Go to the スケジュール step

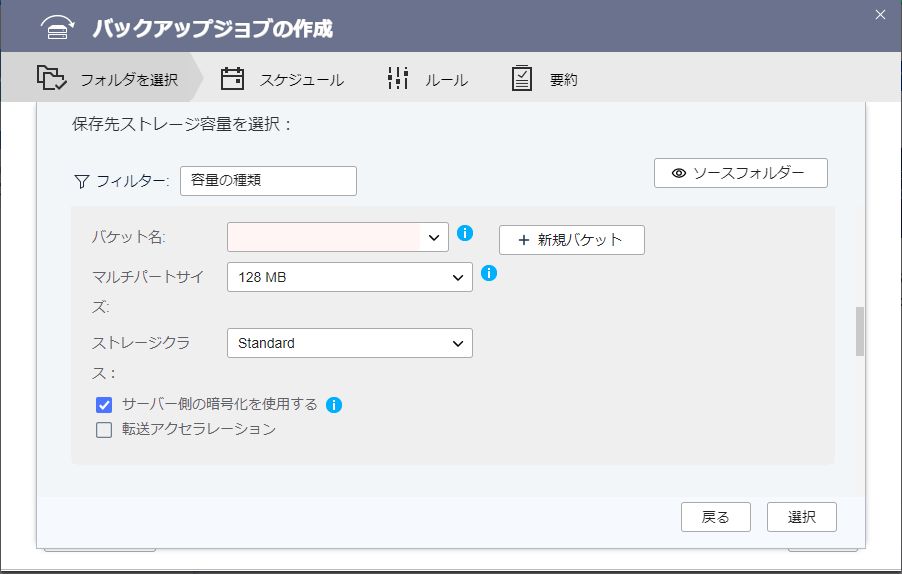coord(282,78)
